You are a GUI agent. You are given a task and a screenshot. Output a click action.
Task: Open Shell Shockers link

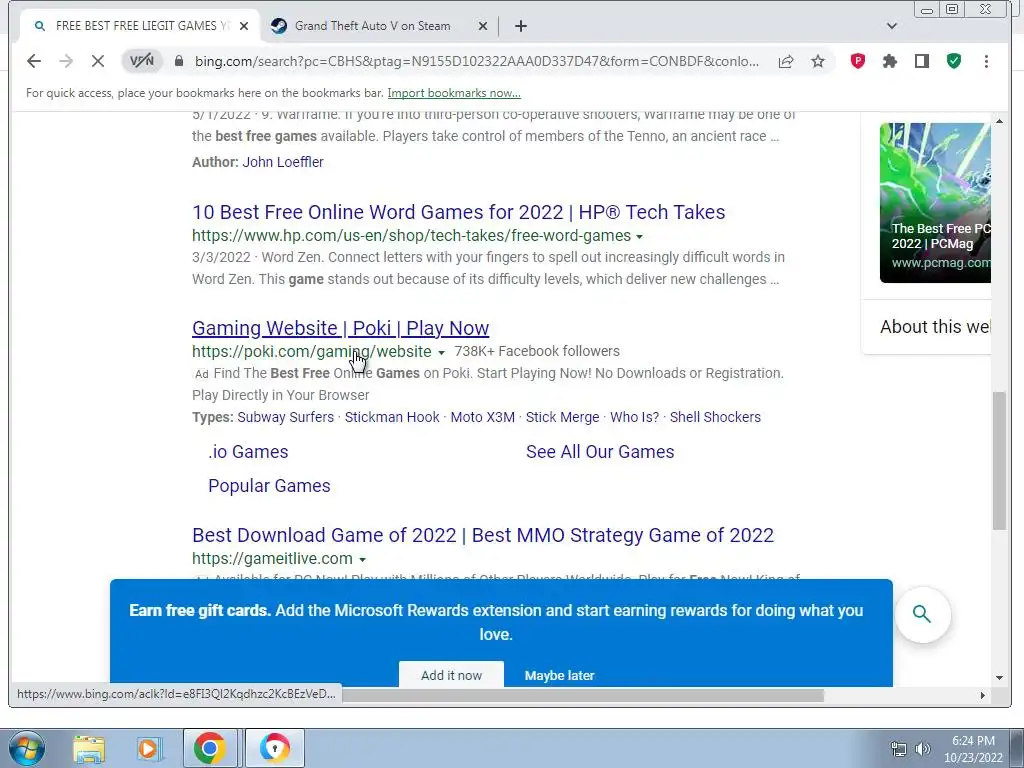coord(715,417)
